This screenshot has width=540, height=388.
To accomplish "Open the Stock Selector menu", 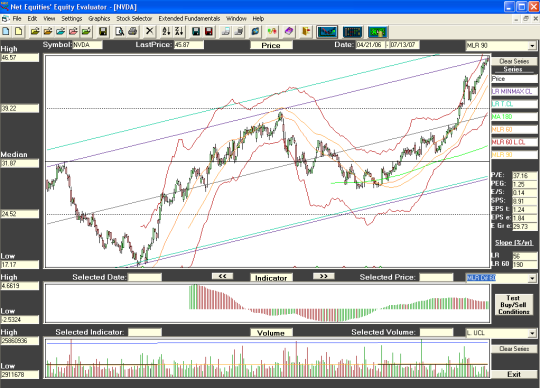I will point(134,19).
